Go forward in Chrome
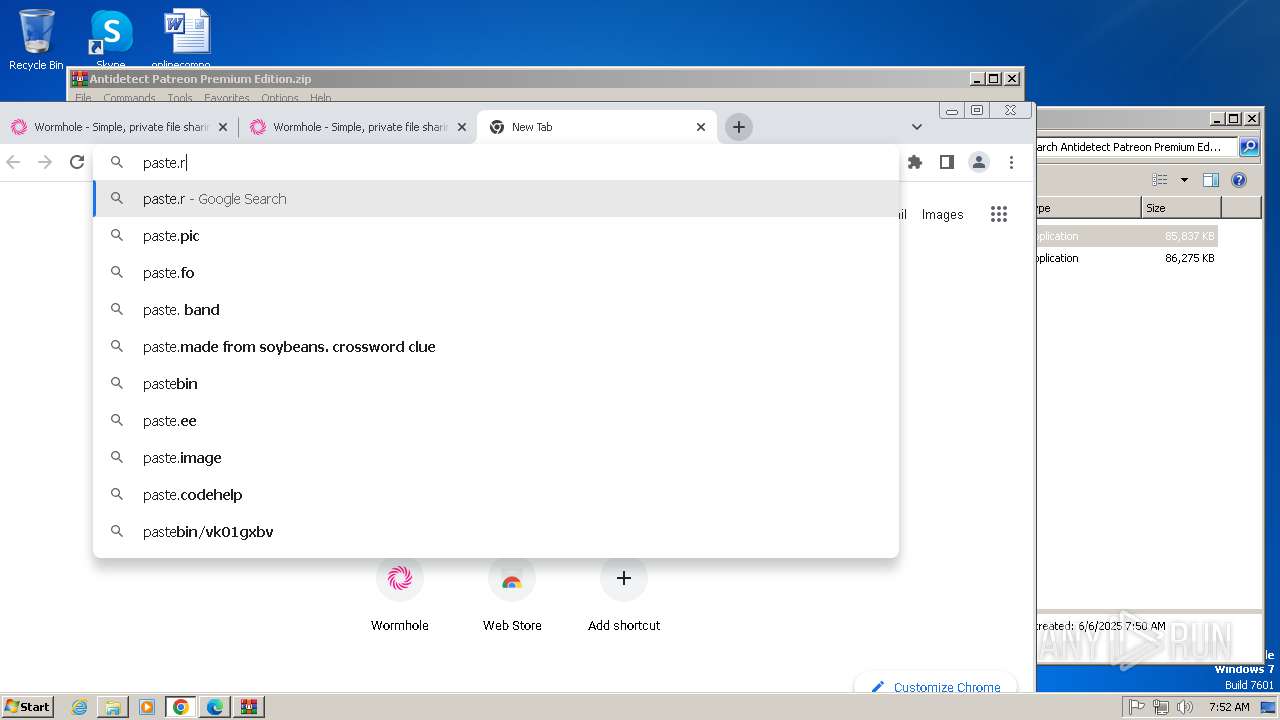The height and width of the screenshot is (720, 1280). tap(45, 162)
